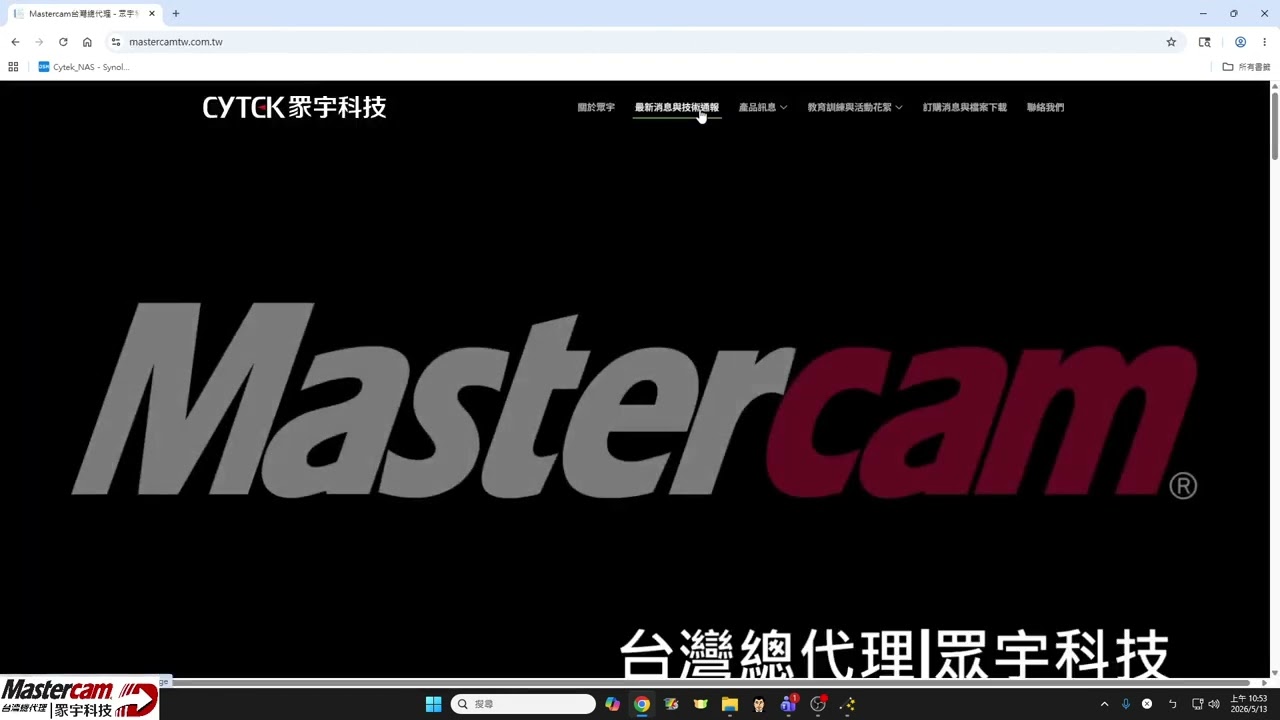Open the last pinned taskbar app icon
1280x720 pixels.
pyautogui.click(x=847, y=704)
